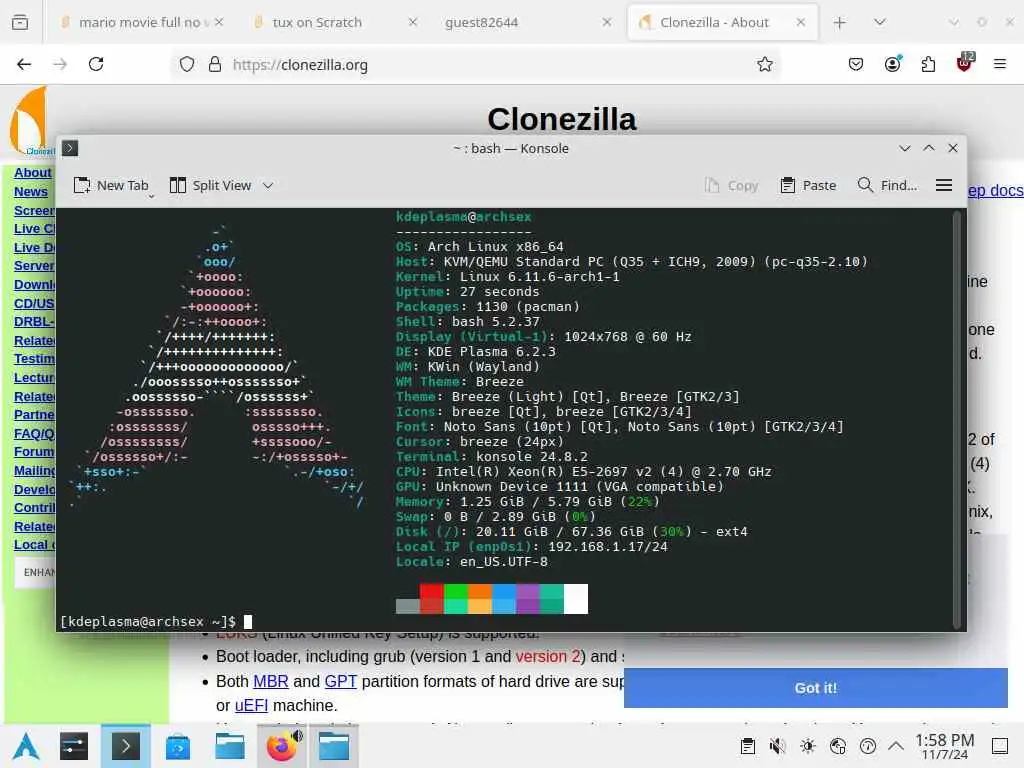Open the Dolphin folder icon beside Discover
The image size is (1024, 768).
230,746
